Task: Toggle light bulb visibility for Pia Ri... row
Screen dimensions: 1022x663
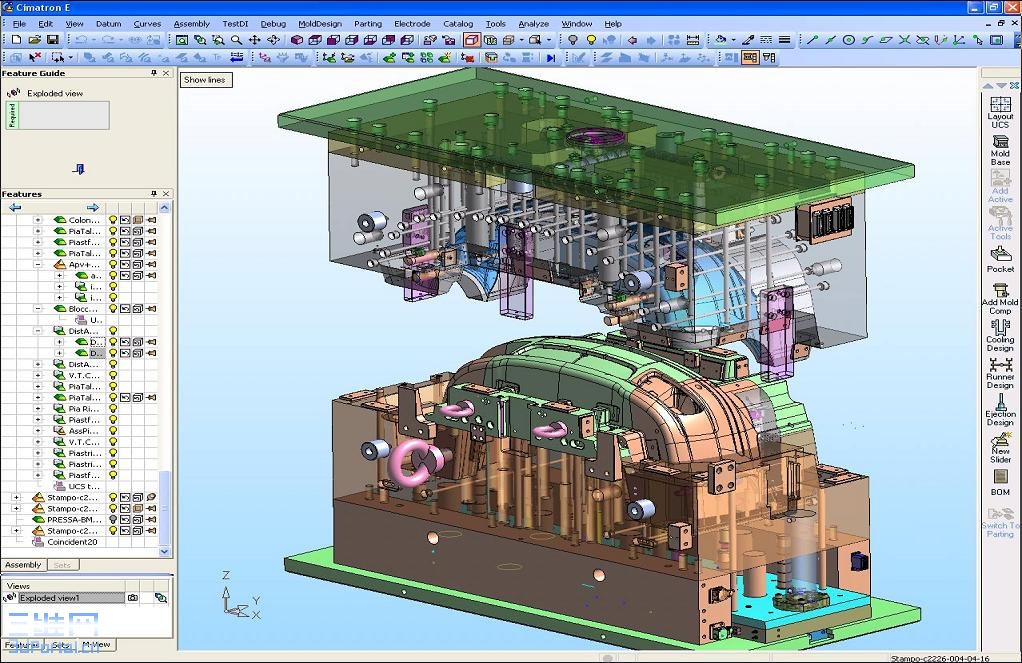Action: pyautogui.click(x=113, y=408)
